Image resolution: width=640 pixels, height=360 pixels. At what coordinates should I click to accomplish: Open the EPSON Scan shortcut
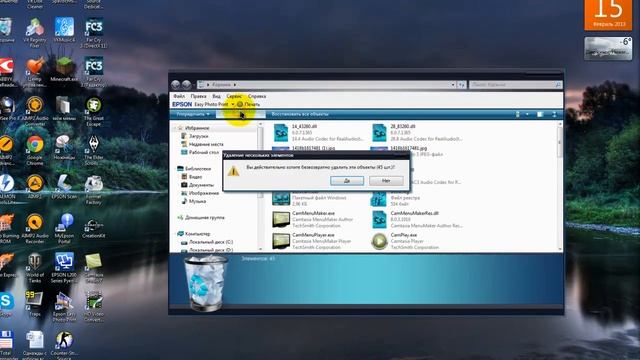click(64, 187)
